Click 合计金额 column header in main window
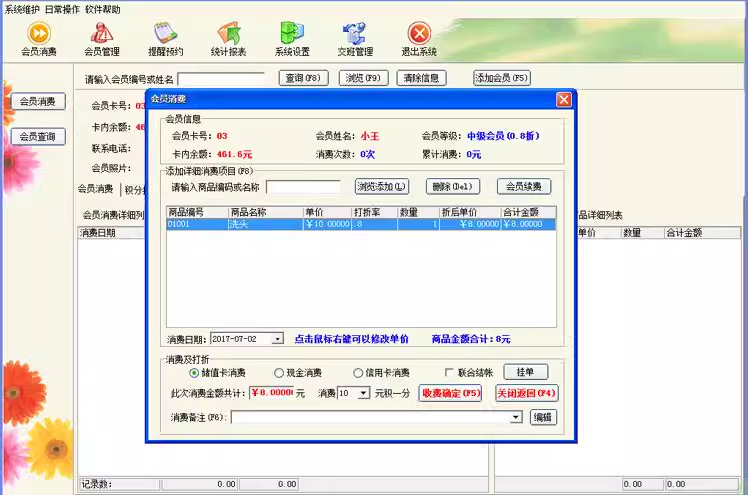 coord(702,233)
